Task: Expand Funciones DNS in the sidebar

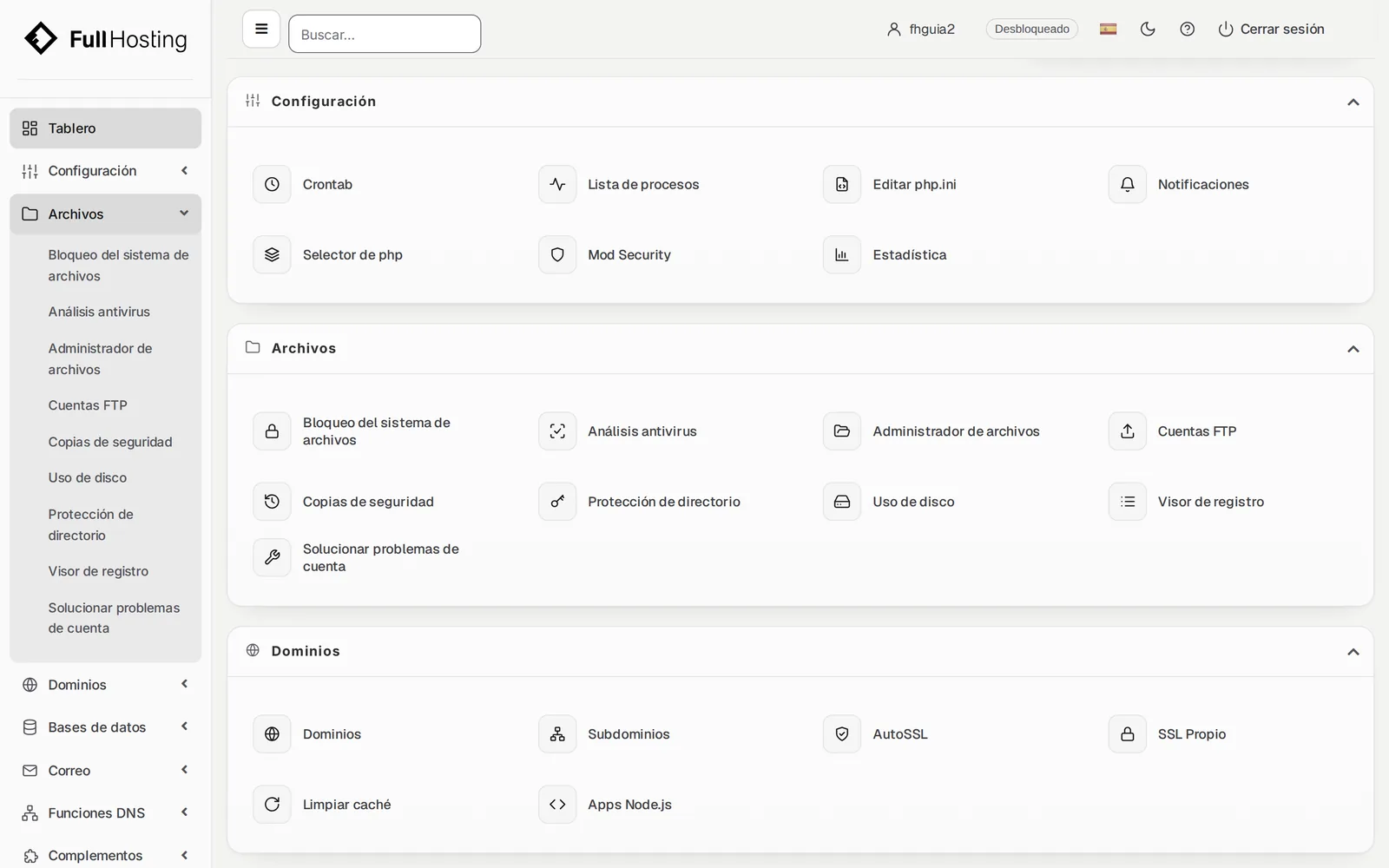Action: pyautogui.click(x=105, y=813)
